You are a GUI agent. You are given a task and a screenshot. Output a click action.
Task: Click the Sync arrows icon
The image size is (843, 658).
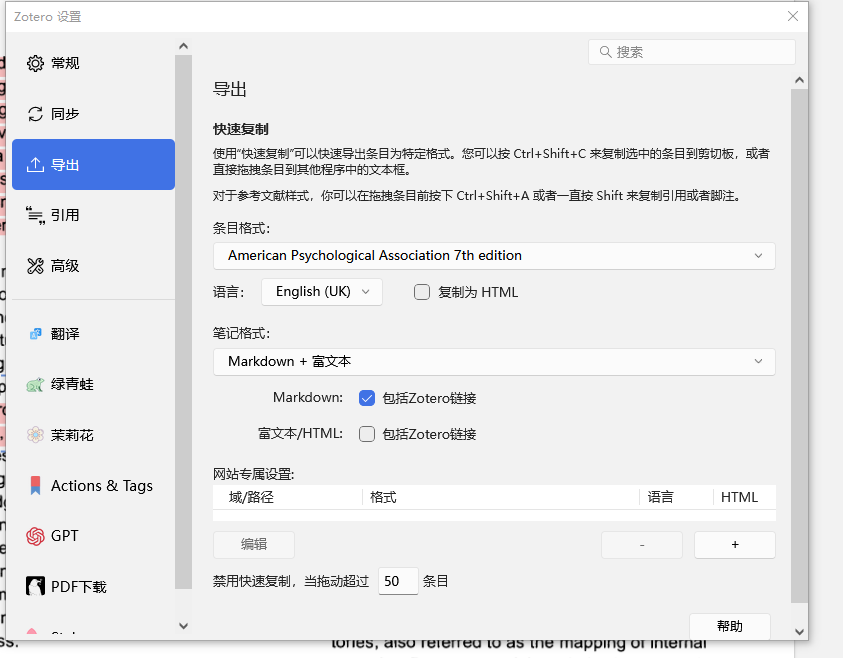(x=35, y=114)
